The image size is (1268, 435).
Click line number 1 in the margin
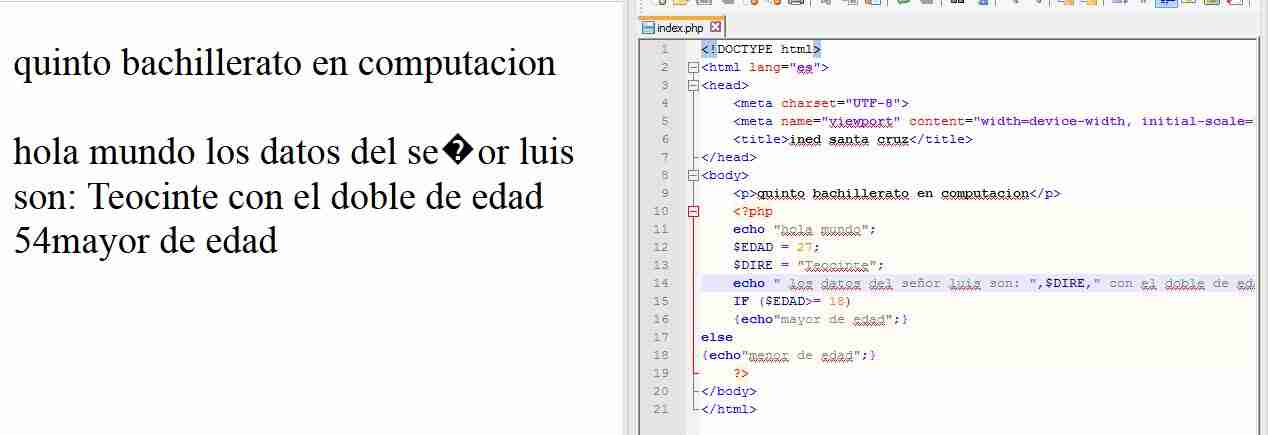click(x=664, y=49)
